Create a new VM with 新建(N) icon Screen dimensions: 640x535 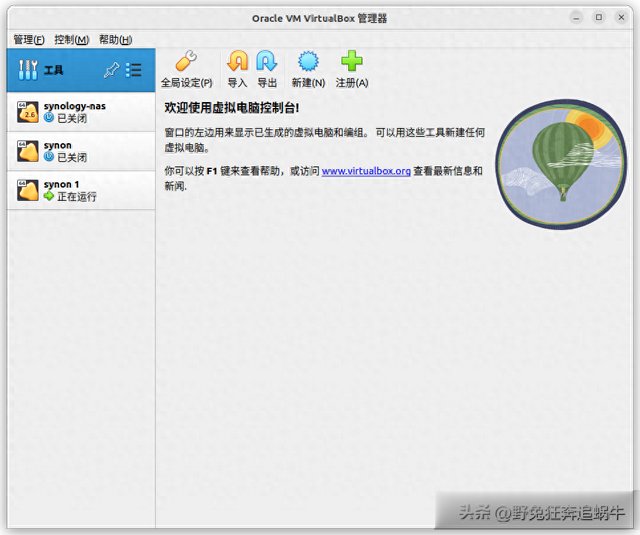(x=308, y=61)
